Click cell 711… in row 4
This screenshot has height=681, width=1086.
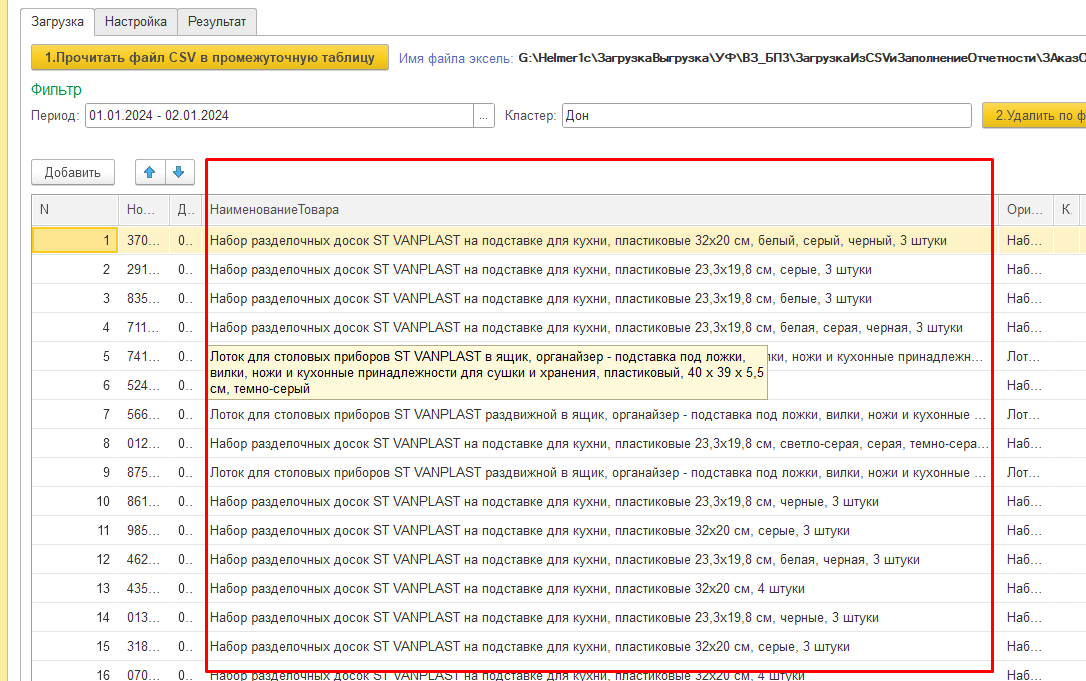click(144, 328)
